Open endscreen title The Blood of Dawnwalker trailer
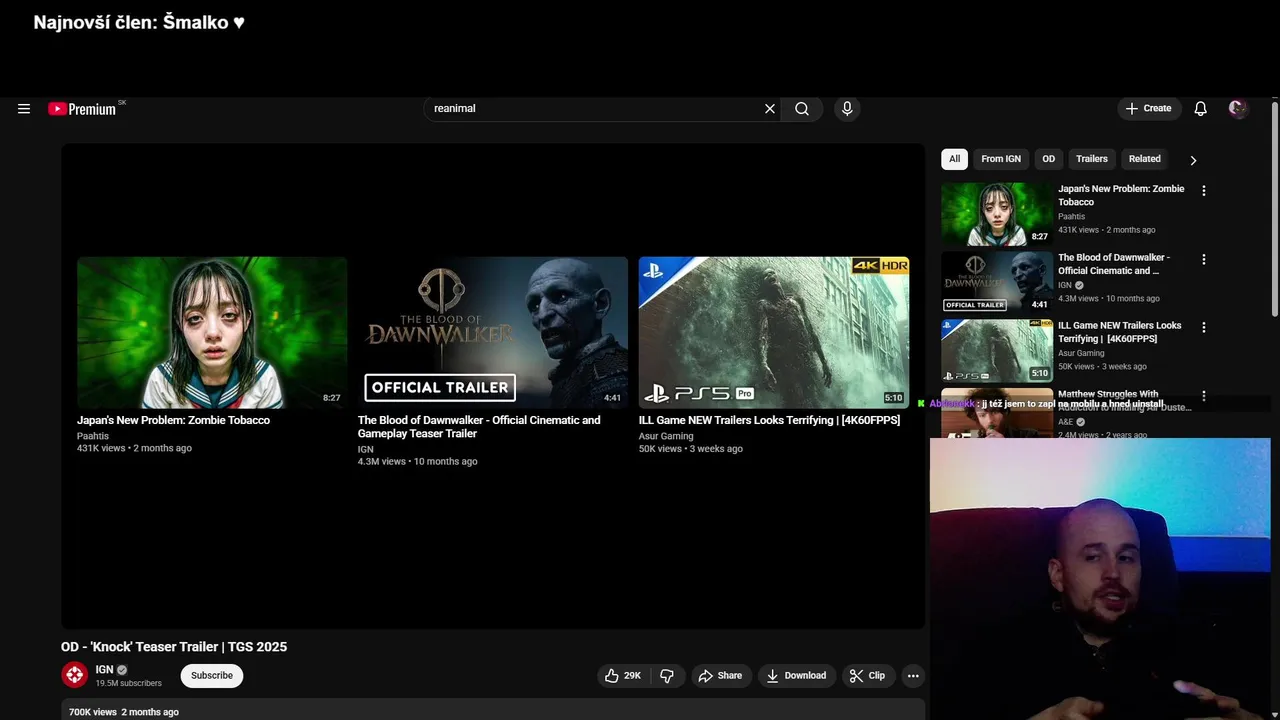 tap(479, 427)
